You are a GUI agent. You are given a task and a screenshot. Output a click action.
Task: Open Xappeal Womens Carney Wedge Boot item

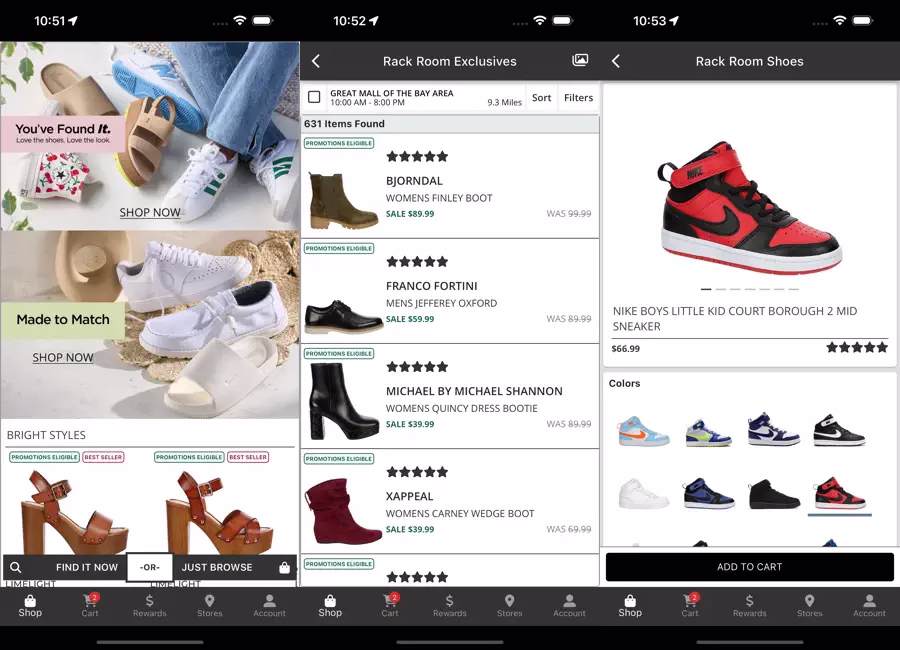coord(450,501)
